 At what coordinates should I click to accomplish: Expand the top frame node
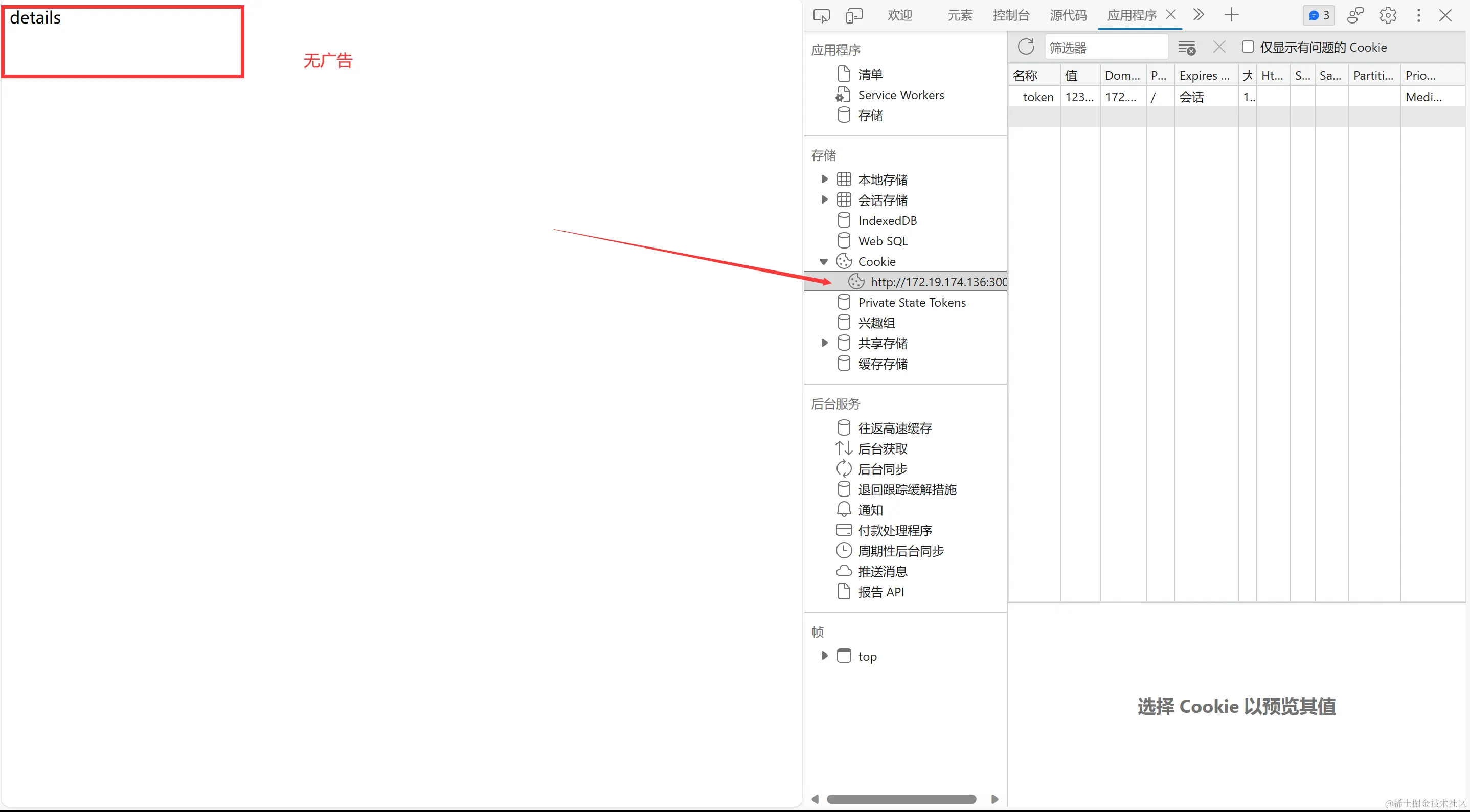pos(824,656)
